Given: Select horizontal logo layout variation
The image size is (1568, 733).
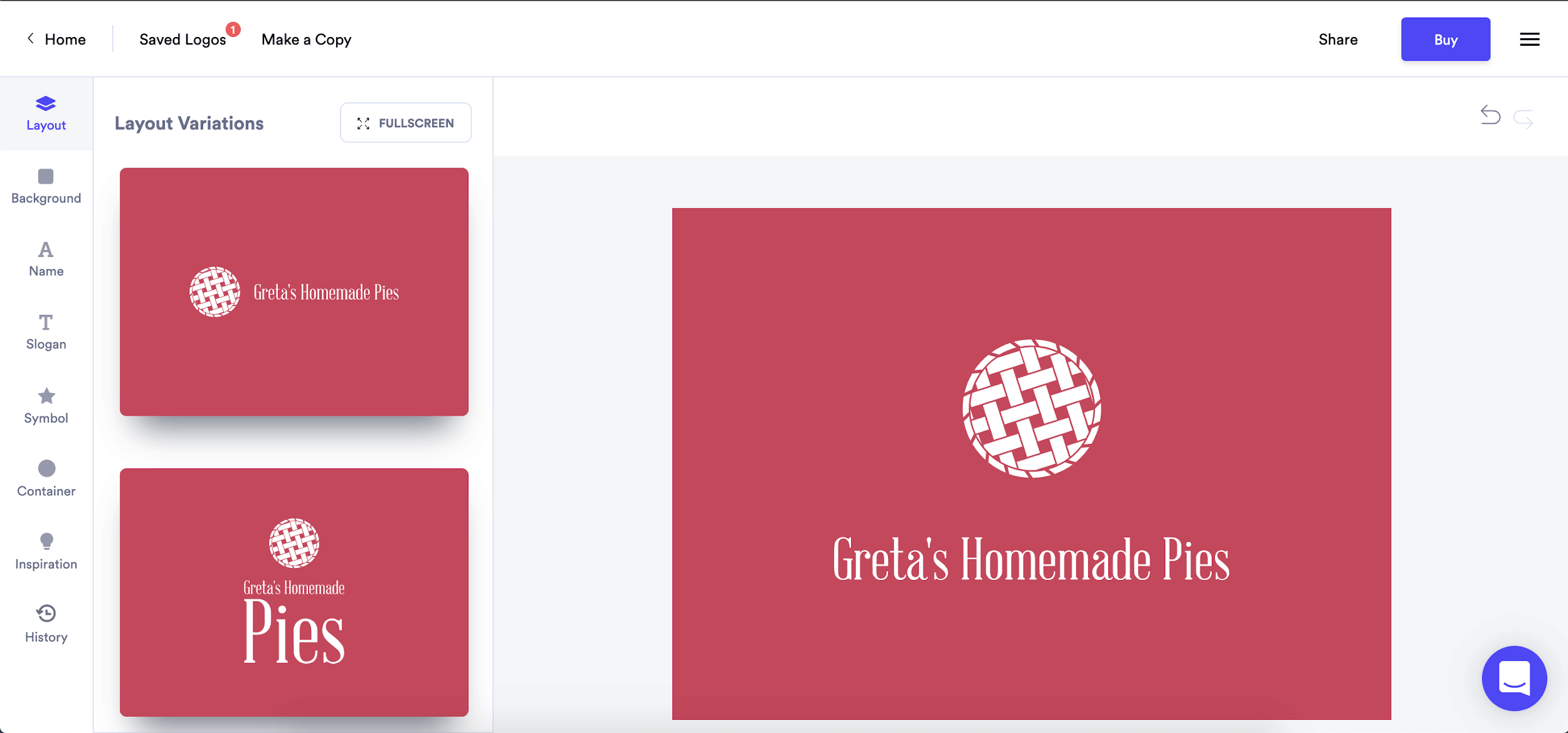Looking at the screenshot, I should 294,291.
